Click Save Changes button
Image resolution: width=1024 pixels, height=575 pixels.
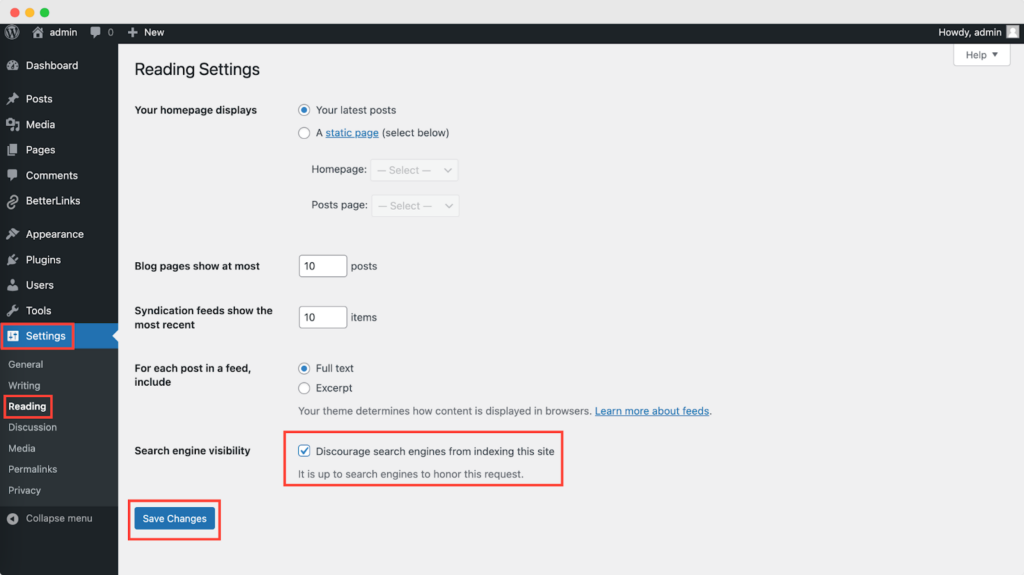coord(174,519)
